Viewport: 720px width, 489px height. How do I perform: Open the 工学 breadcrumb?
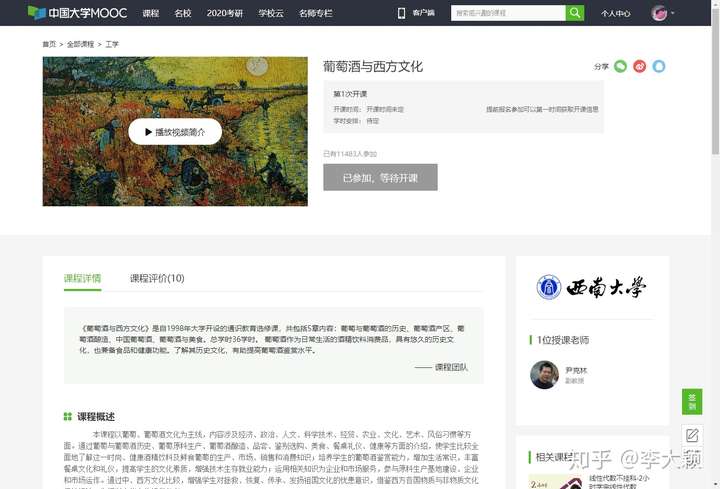(112, 44)
